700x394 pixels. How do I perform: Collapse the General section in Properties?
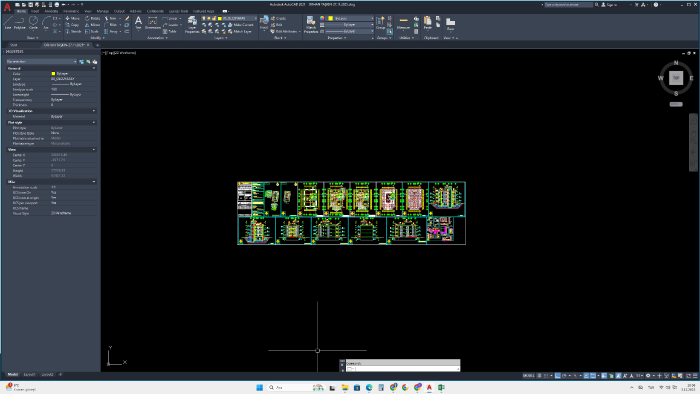(94, 68)
